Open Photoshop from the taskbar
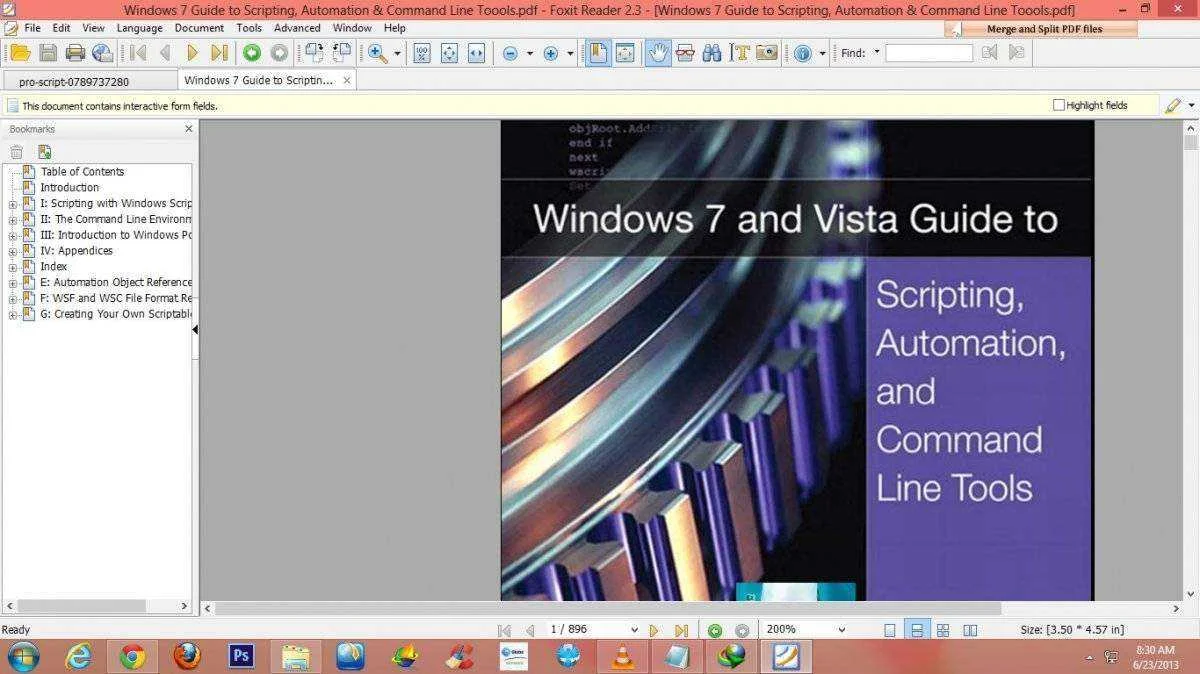This screenshot has width=1200, height=674. click(x=241, y=656)
